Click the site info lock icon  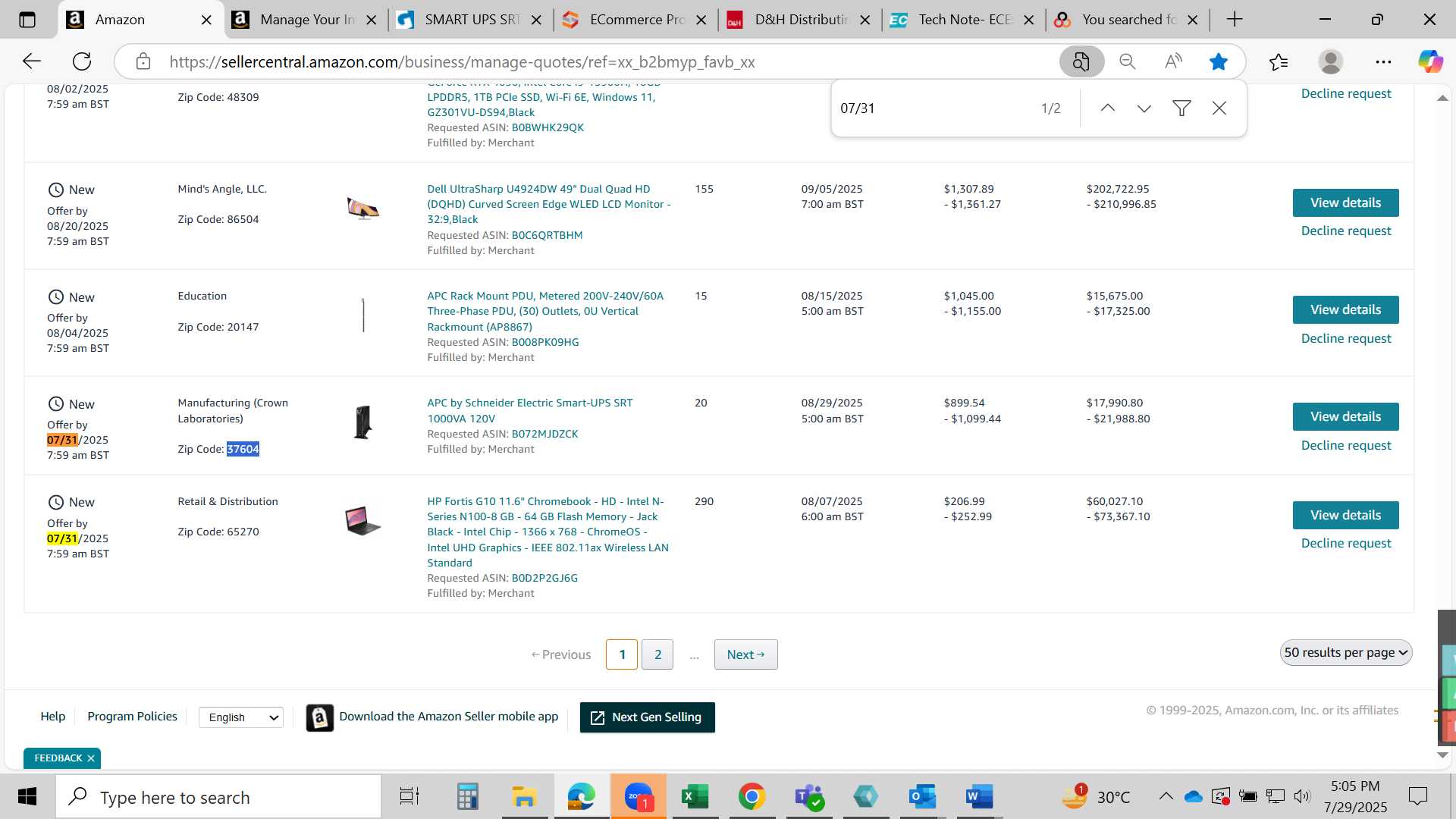(143, 61)
